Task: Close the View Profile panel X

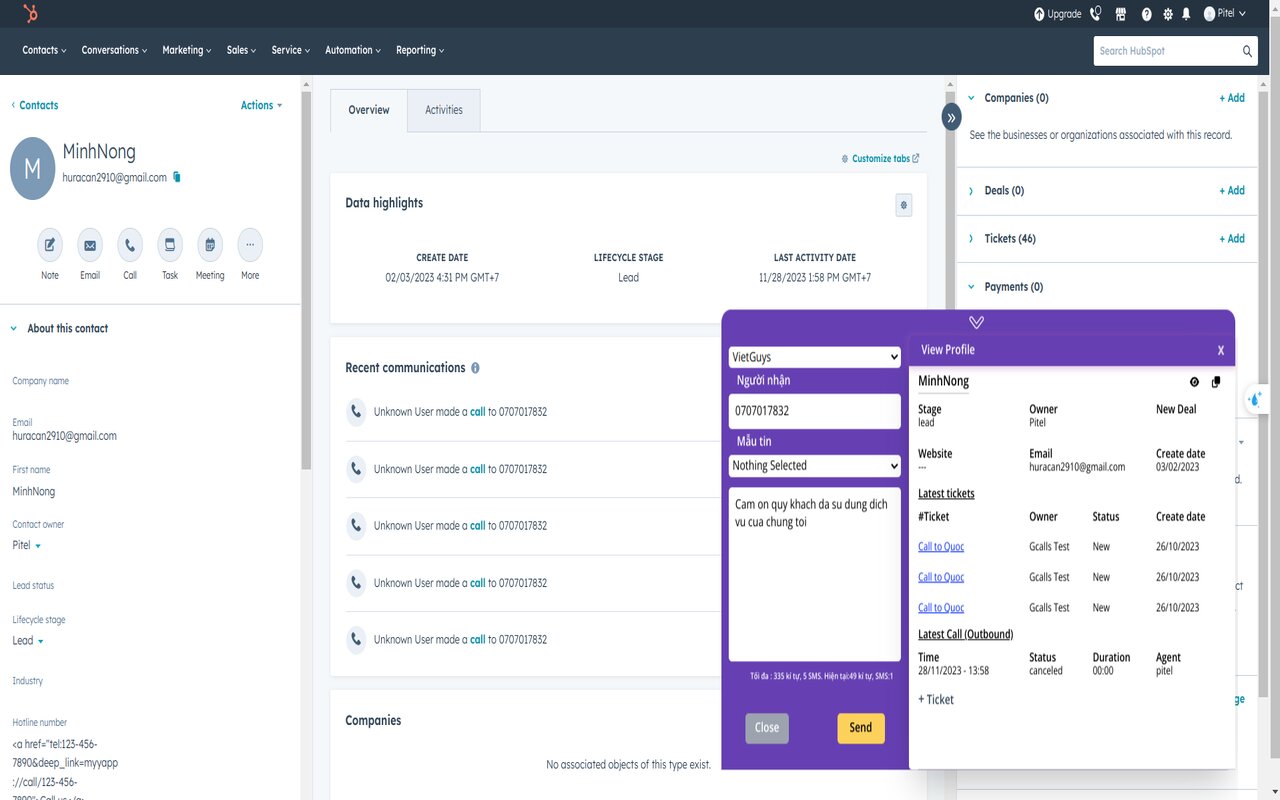Action: click(x=1221, y=350)
